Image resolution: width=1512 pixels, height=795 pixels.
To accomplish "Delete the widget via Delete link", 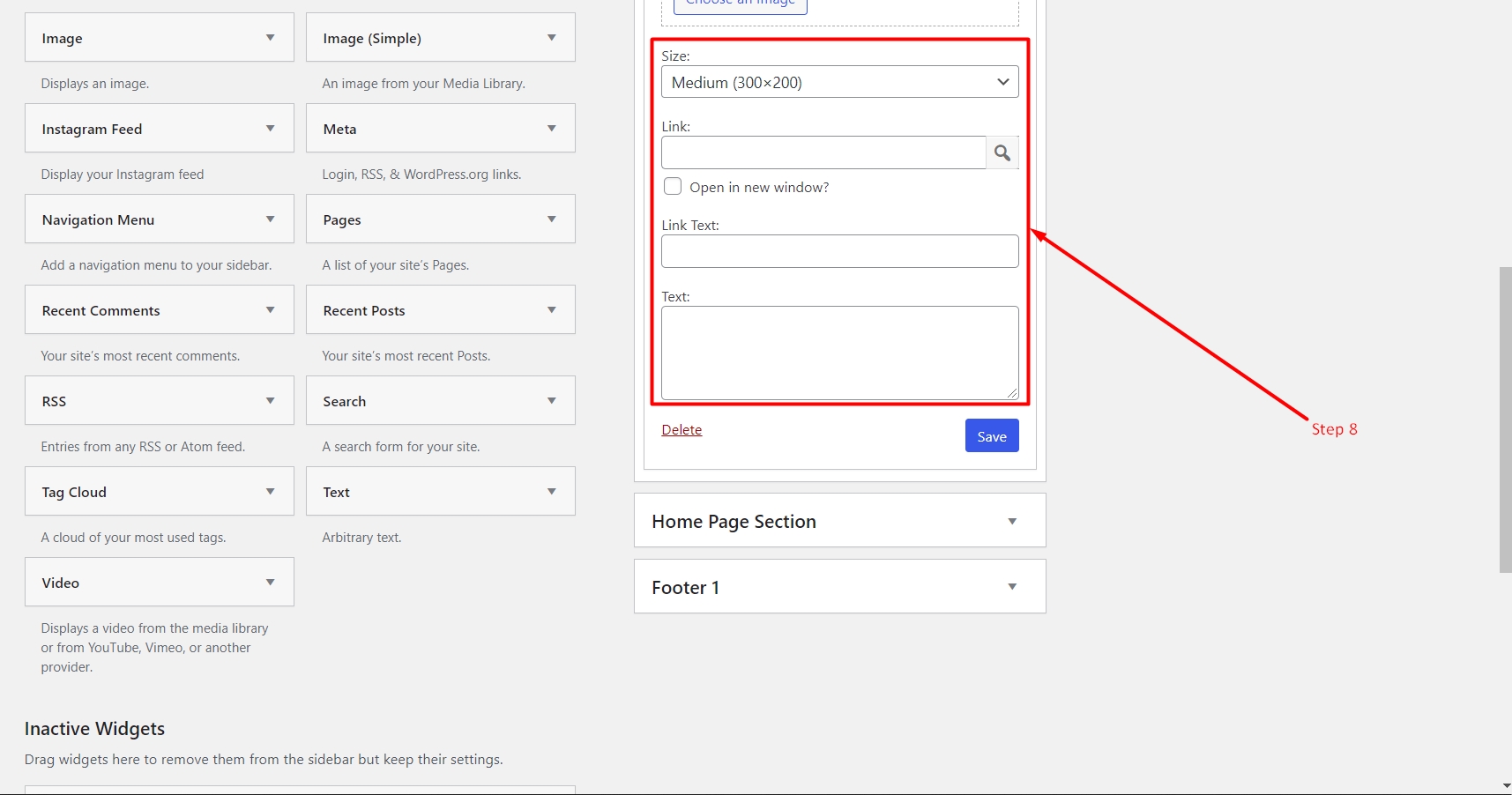I will tap(682, 430).
